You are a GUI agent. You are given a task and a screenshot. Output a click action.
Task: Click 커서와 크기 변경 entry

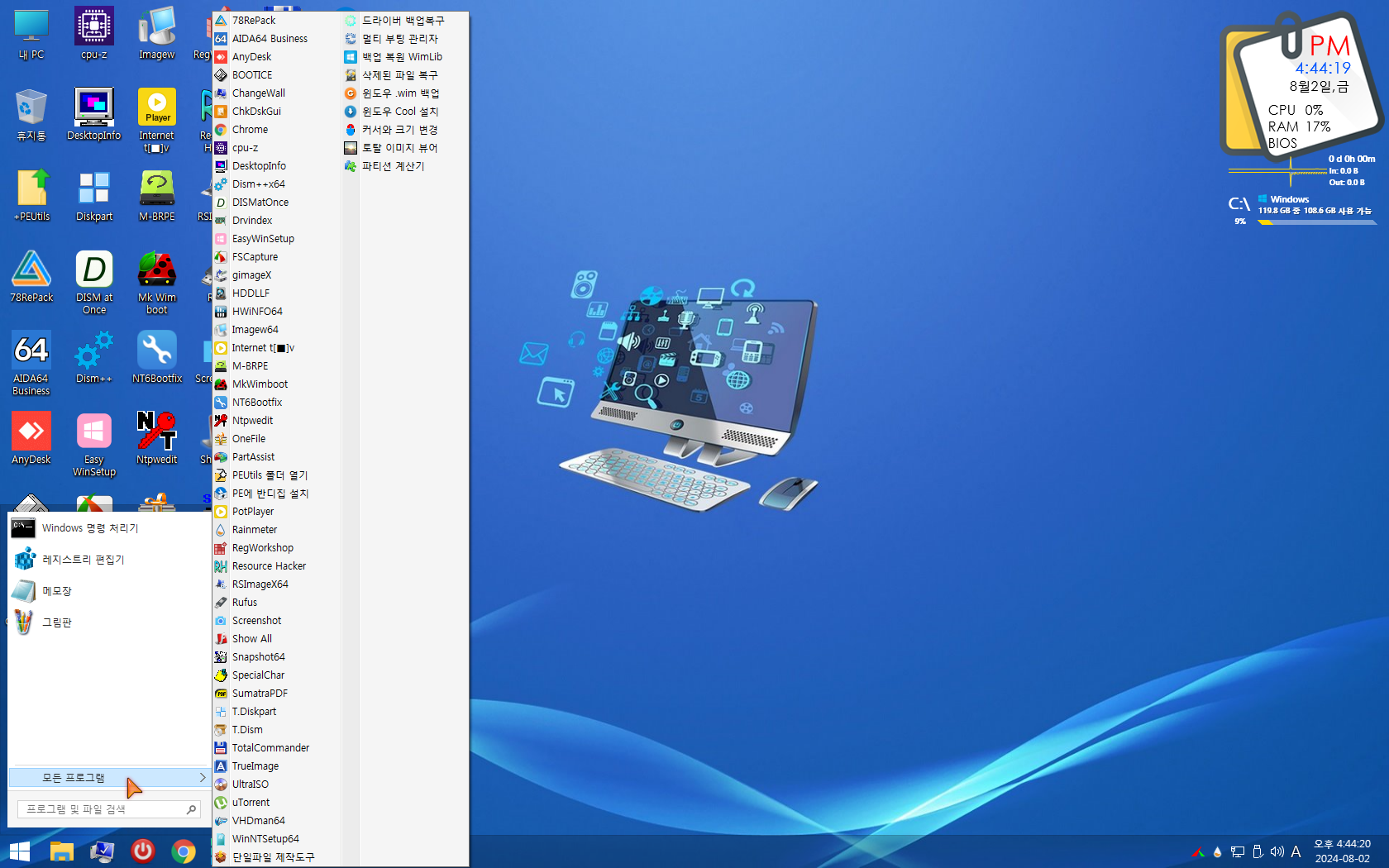coord(405,130)
